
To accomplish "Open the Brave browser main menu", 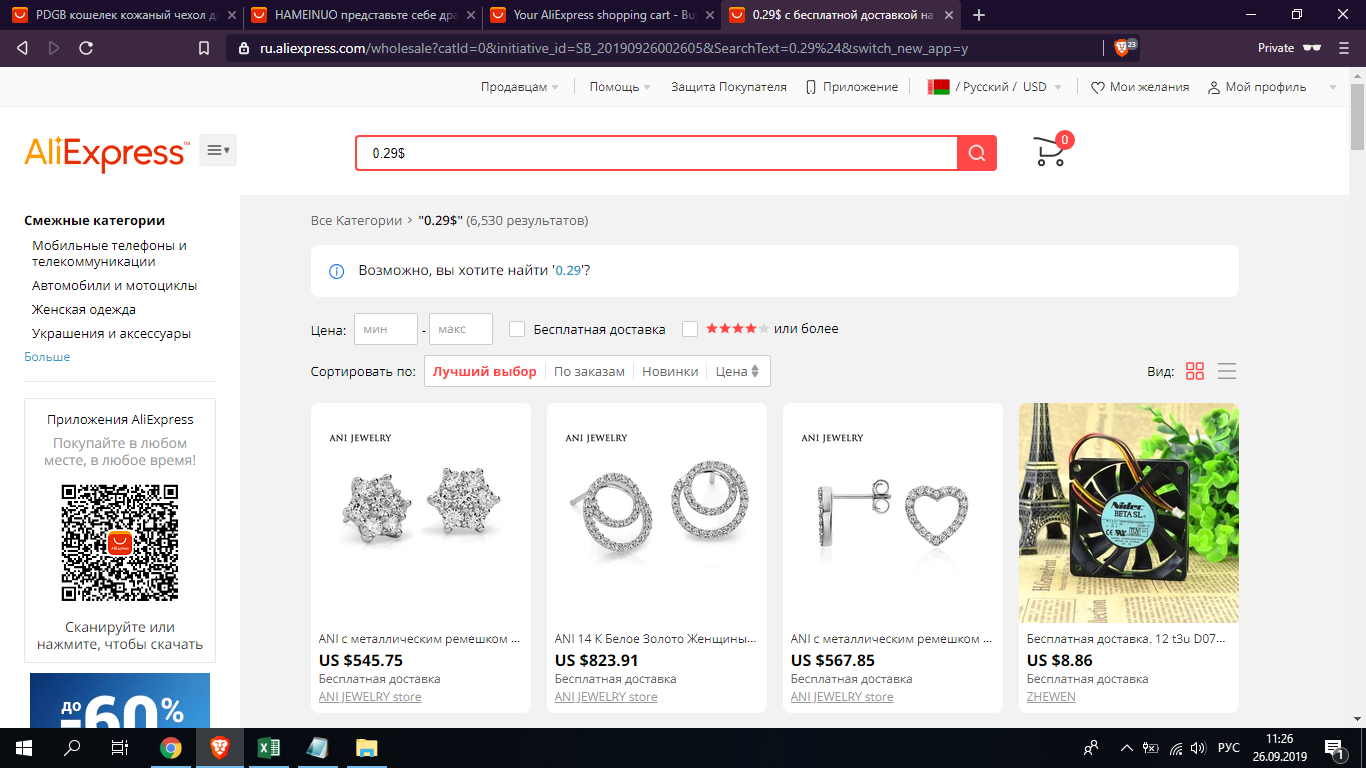I will click(x=1346, y=48).
